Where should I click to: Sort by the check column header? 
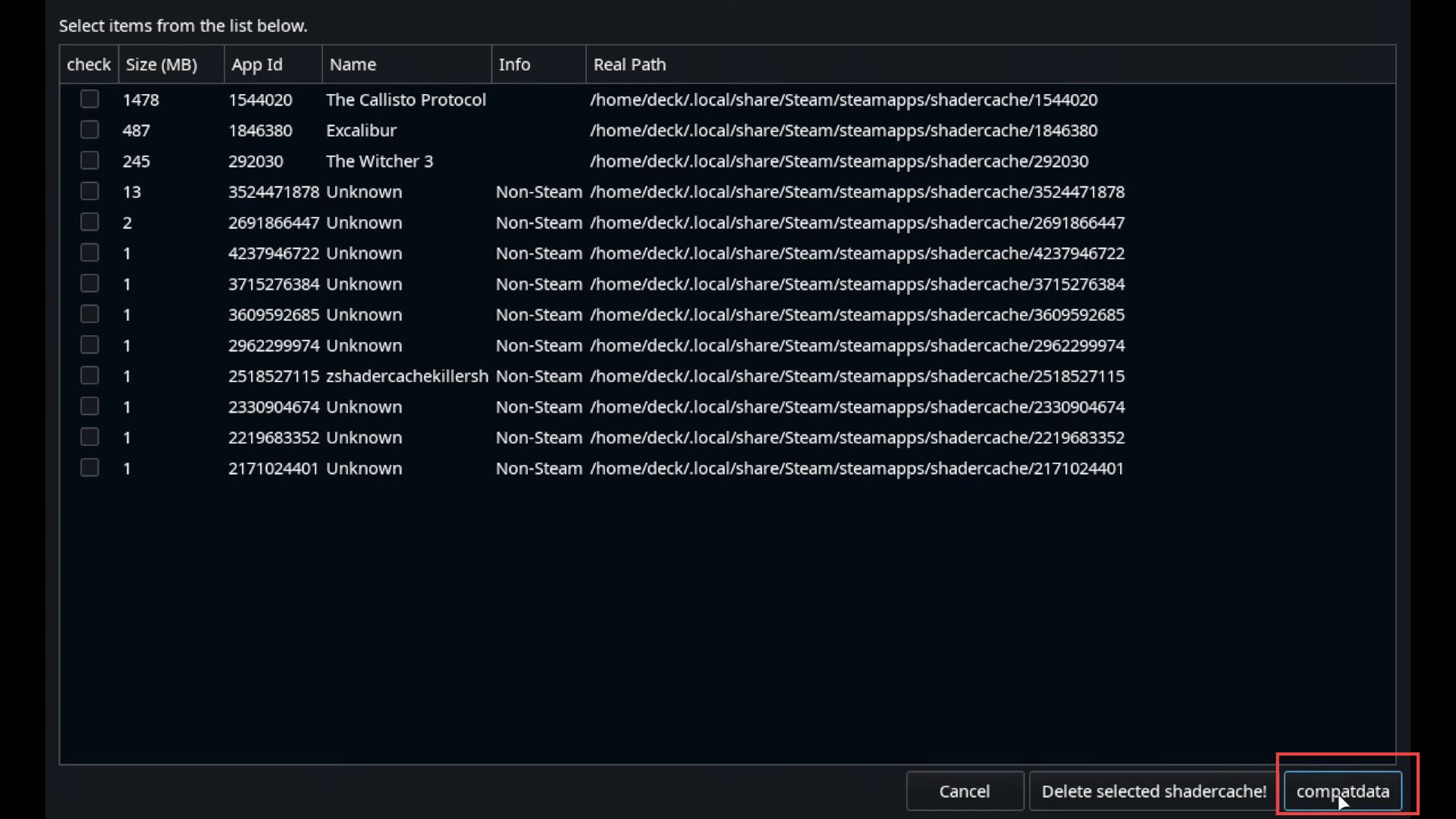[x=89, y=64]
